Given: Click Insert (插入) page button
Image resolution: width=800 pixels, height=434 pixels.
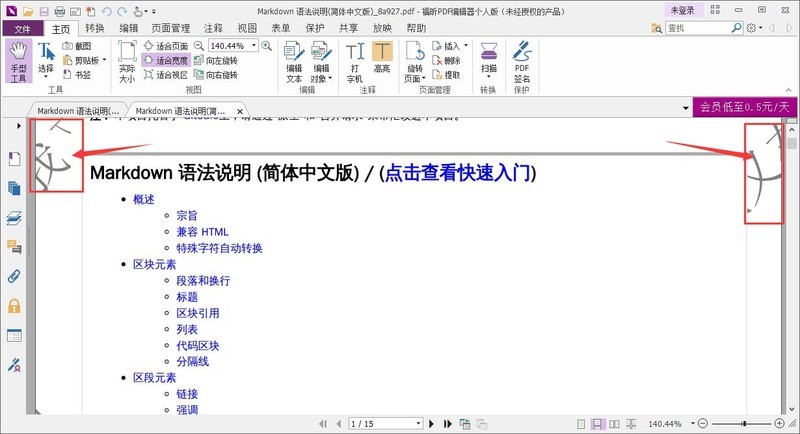Looking at the screenshot, I should pos(446,46).
